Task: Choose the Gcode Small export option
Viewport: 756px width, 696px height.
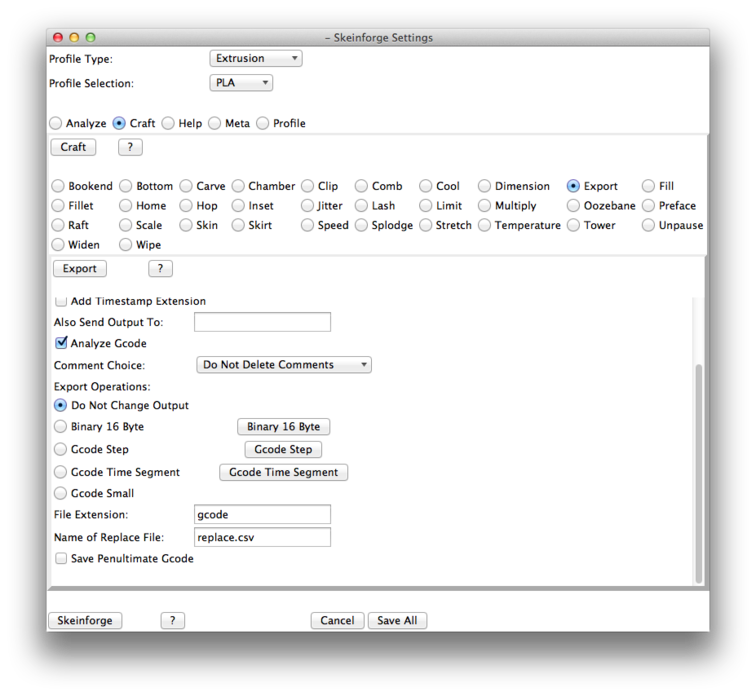Action: click(61, 493)
